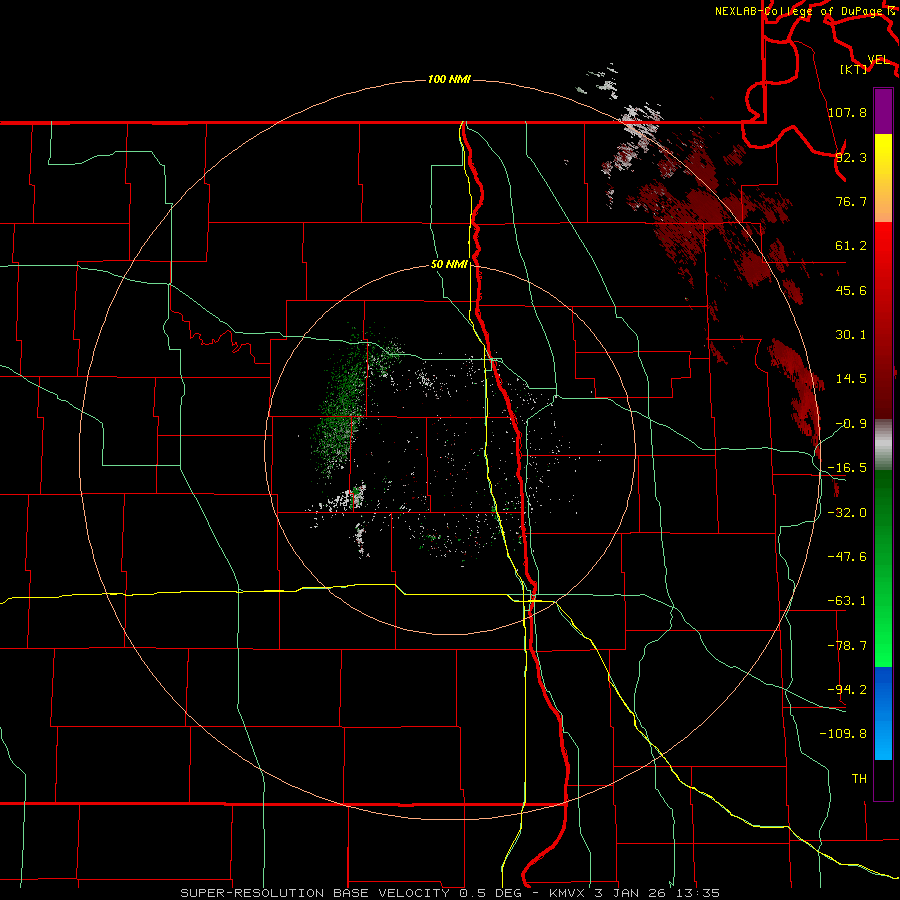Pick the red segment of velocity color bar
This screenshot has height=900, width=900.
point(883,320)
